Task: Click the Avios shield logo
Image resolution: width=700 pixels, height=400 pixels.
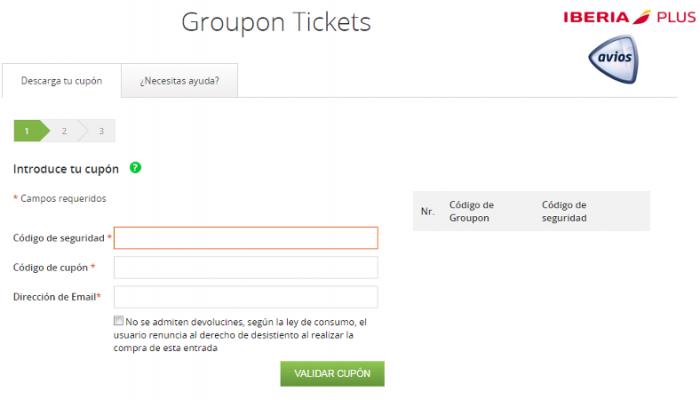Action: pyautogui.click(x=614, y=59)
